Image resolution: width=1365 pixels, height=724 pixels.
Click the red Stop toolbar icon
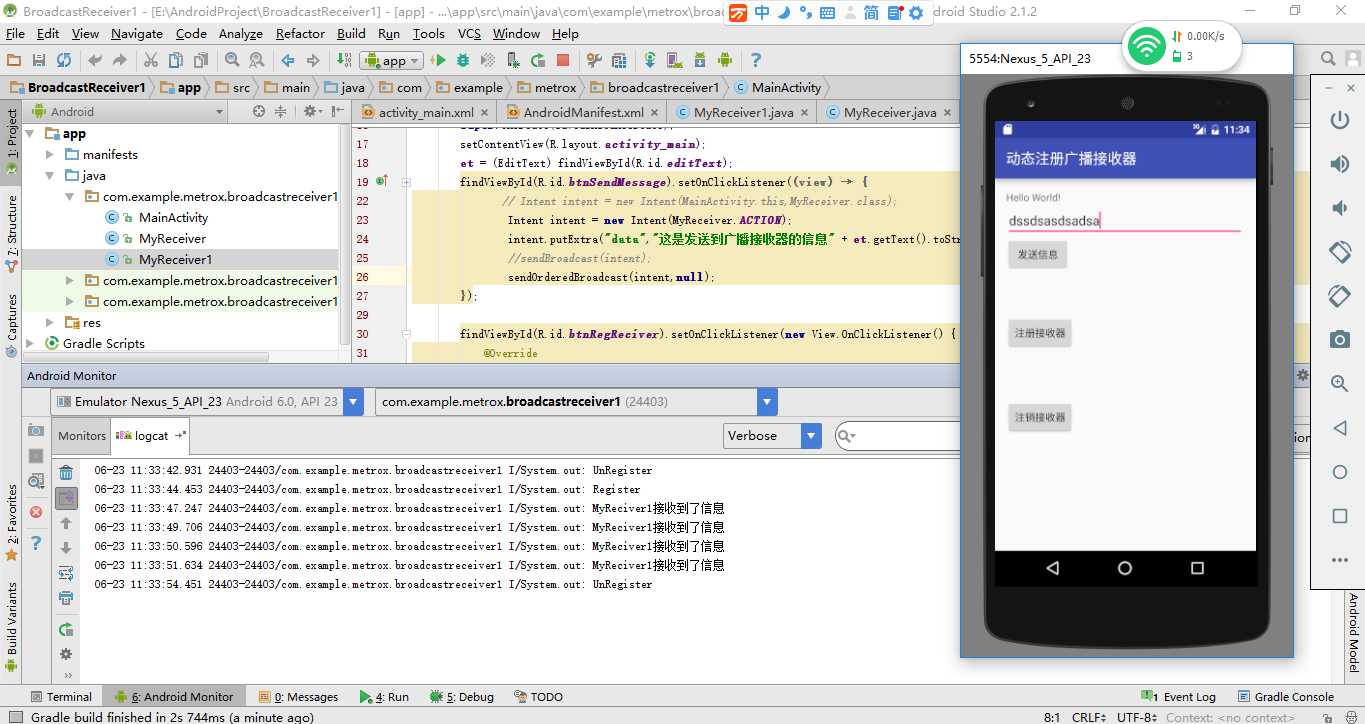[563, 60]
